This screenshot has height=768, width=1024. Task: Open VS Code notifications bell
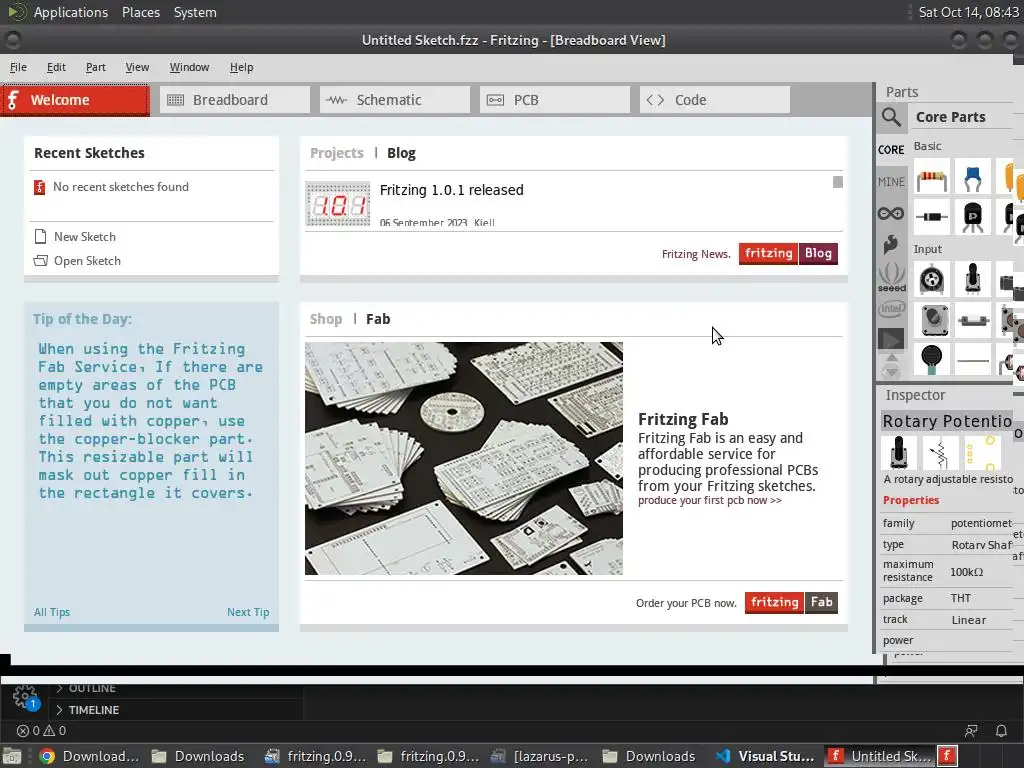[1001, 731]
